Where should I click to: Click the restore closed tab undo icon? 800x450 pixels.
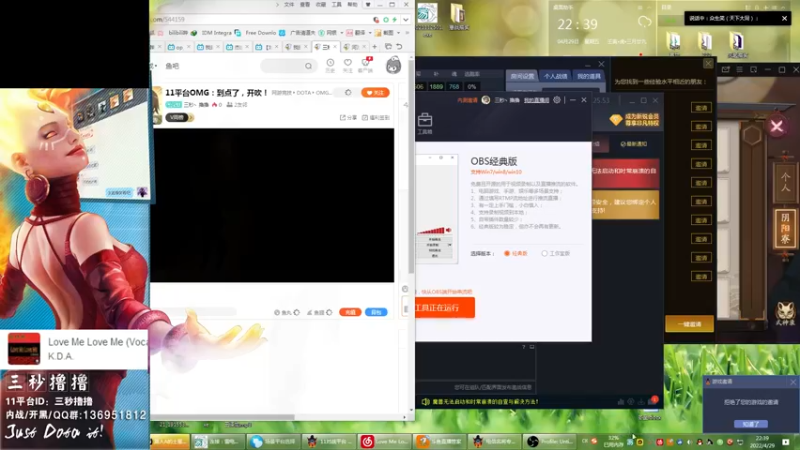399,47
